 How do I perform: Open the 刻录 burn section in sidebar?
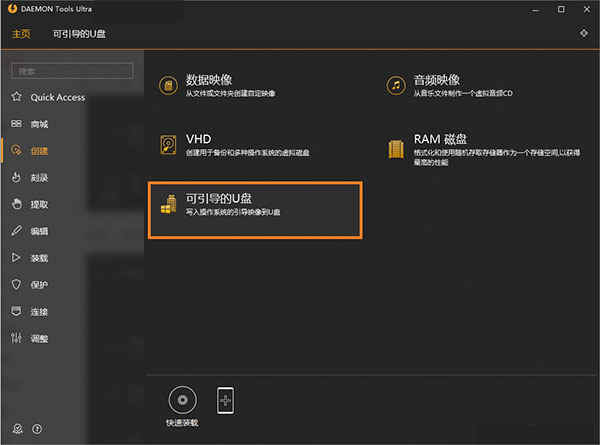click(x=29, y=178)
